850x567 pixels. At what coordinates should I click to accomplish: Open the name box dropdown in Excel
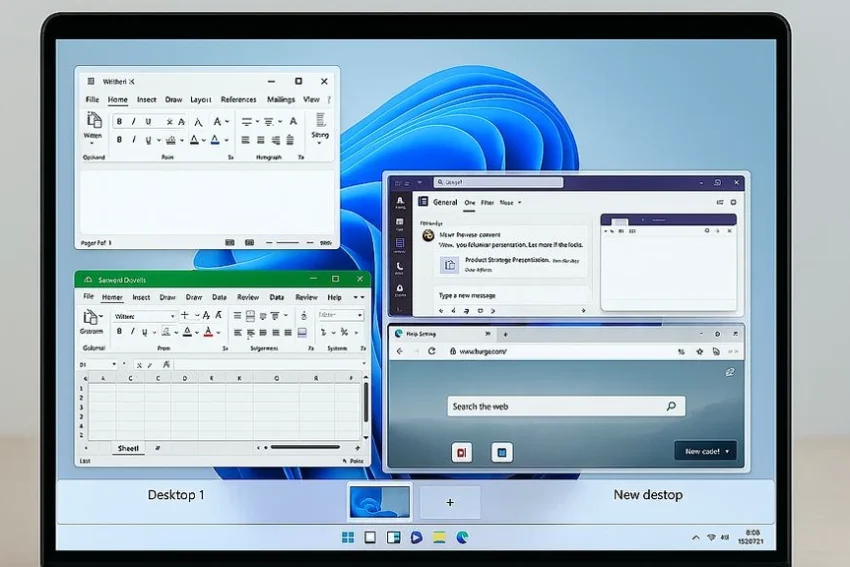(x=114, y=364)
